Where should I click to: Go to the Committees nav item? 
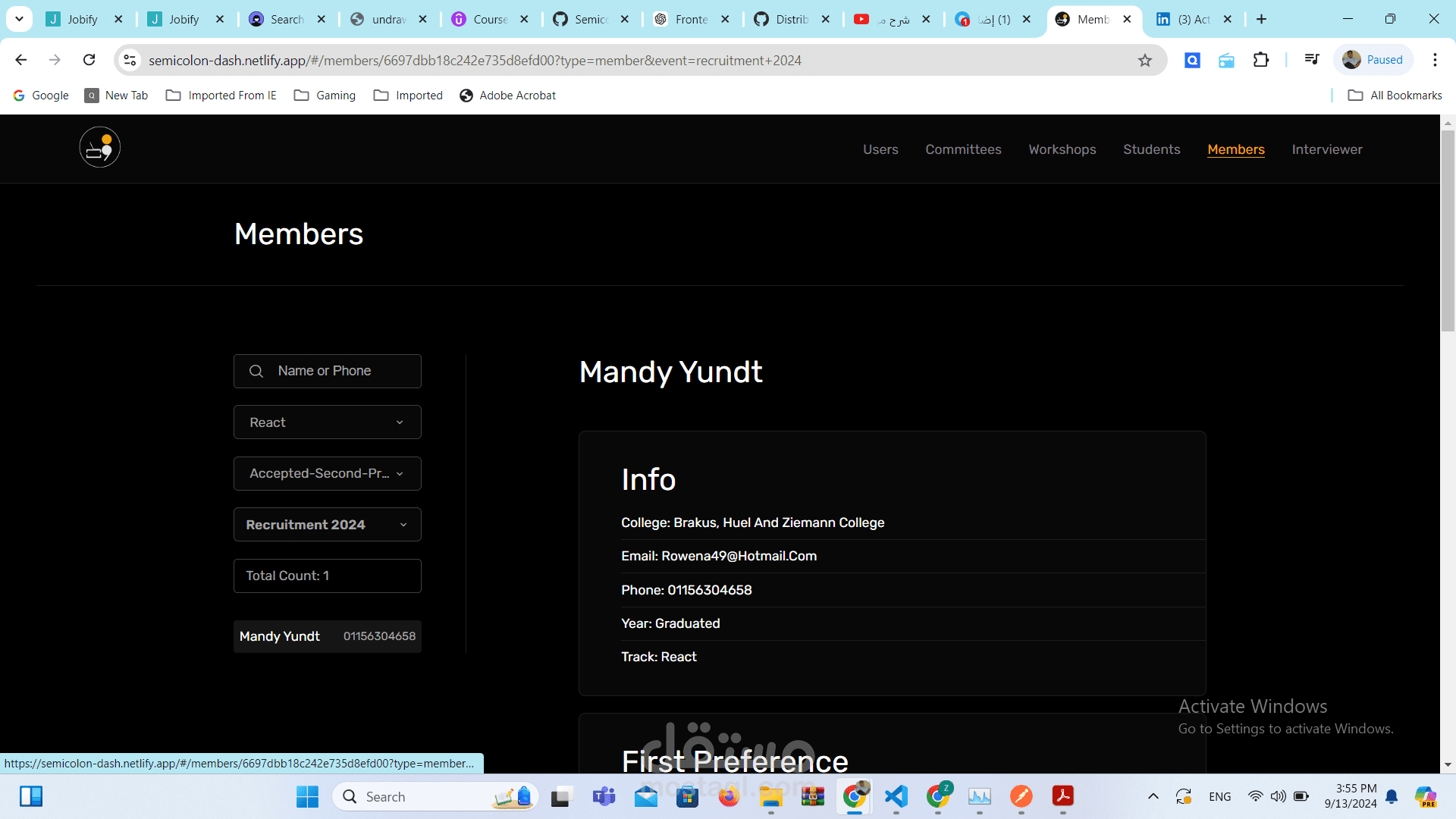(963, 149)
